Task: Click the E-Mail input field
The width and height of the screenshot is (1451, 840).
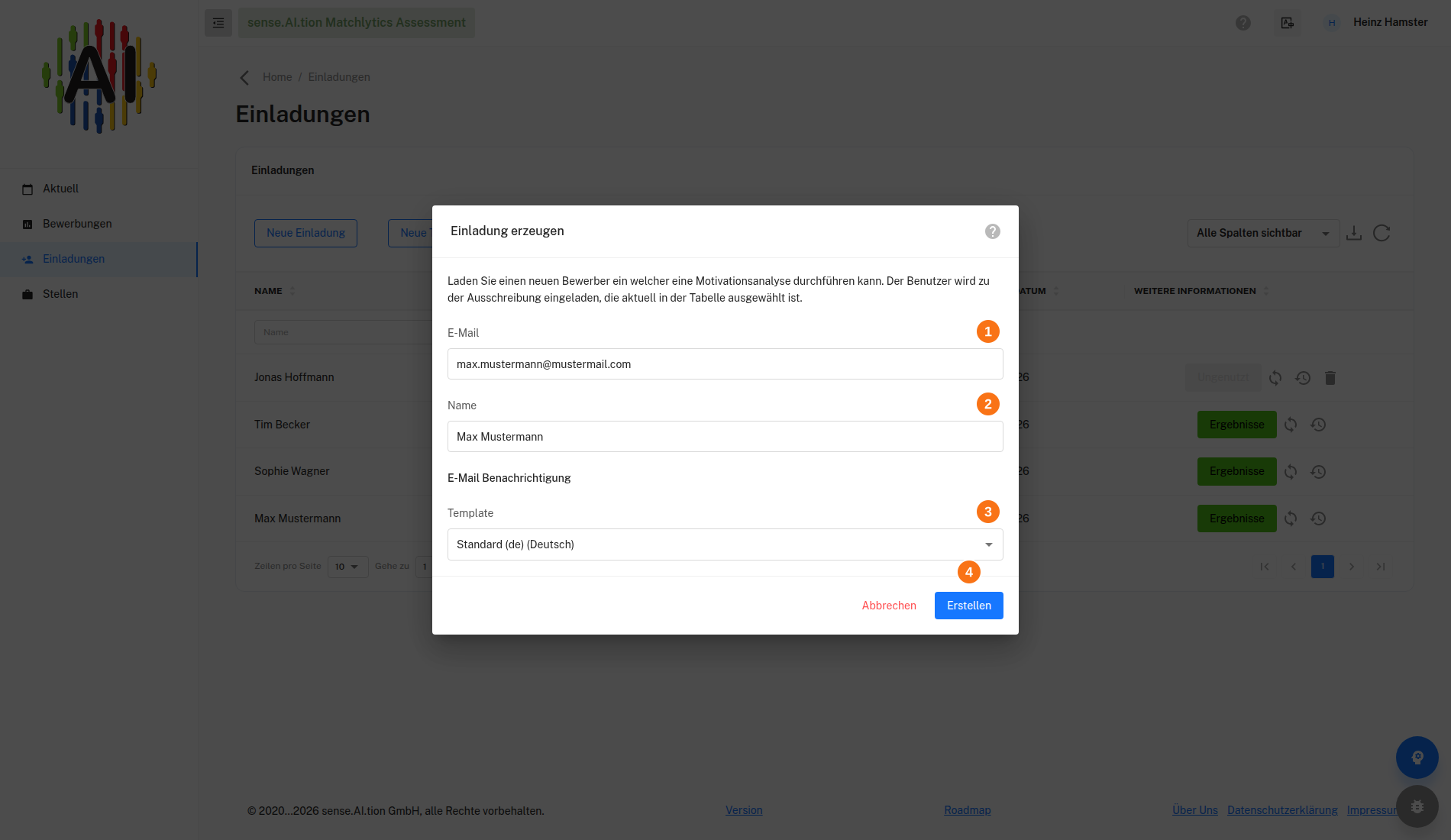Action: tap(725, 364)
